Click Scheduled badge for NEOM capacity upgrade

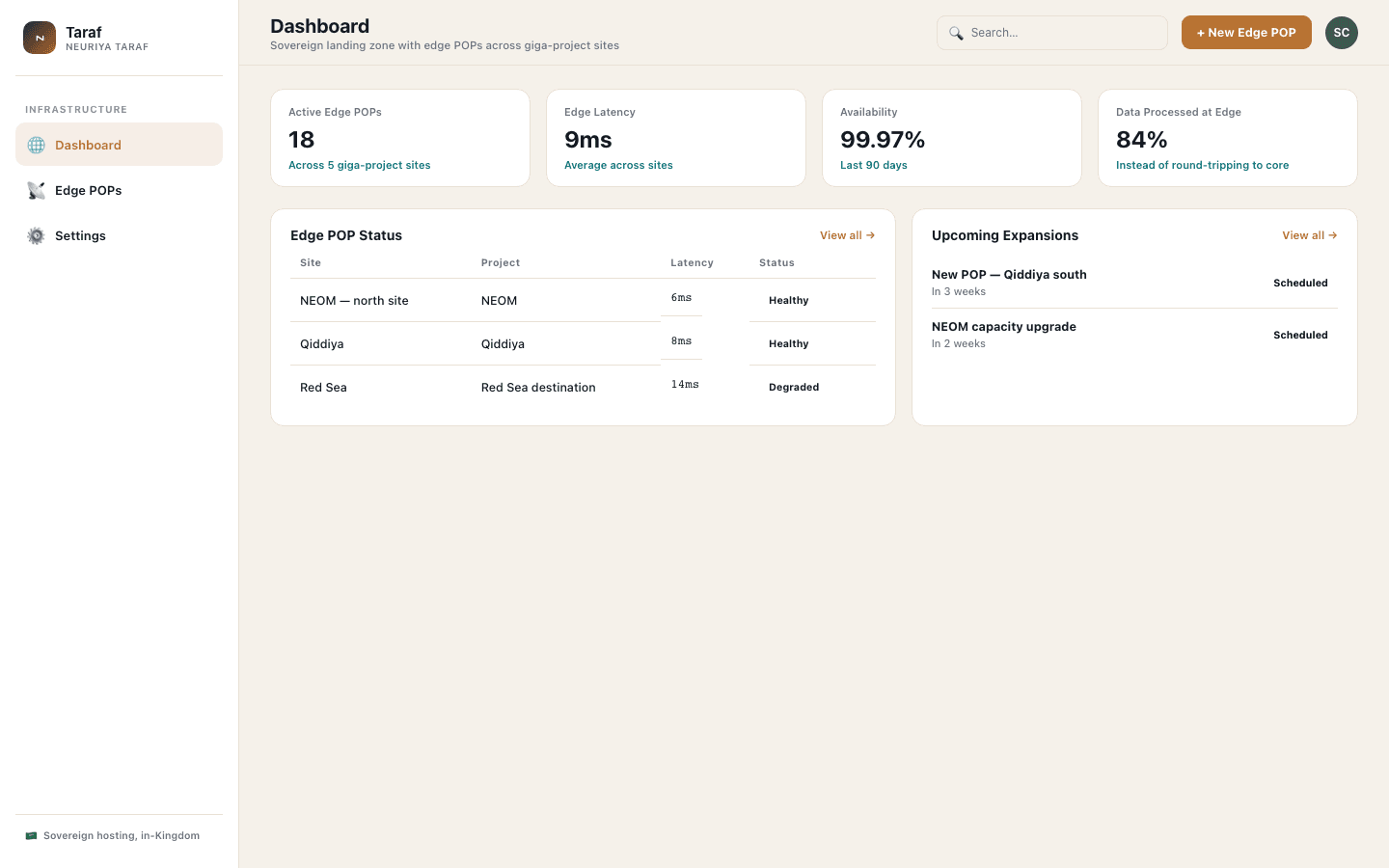pos(1300,336)
